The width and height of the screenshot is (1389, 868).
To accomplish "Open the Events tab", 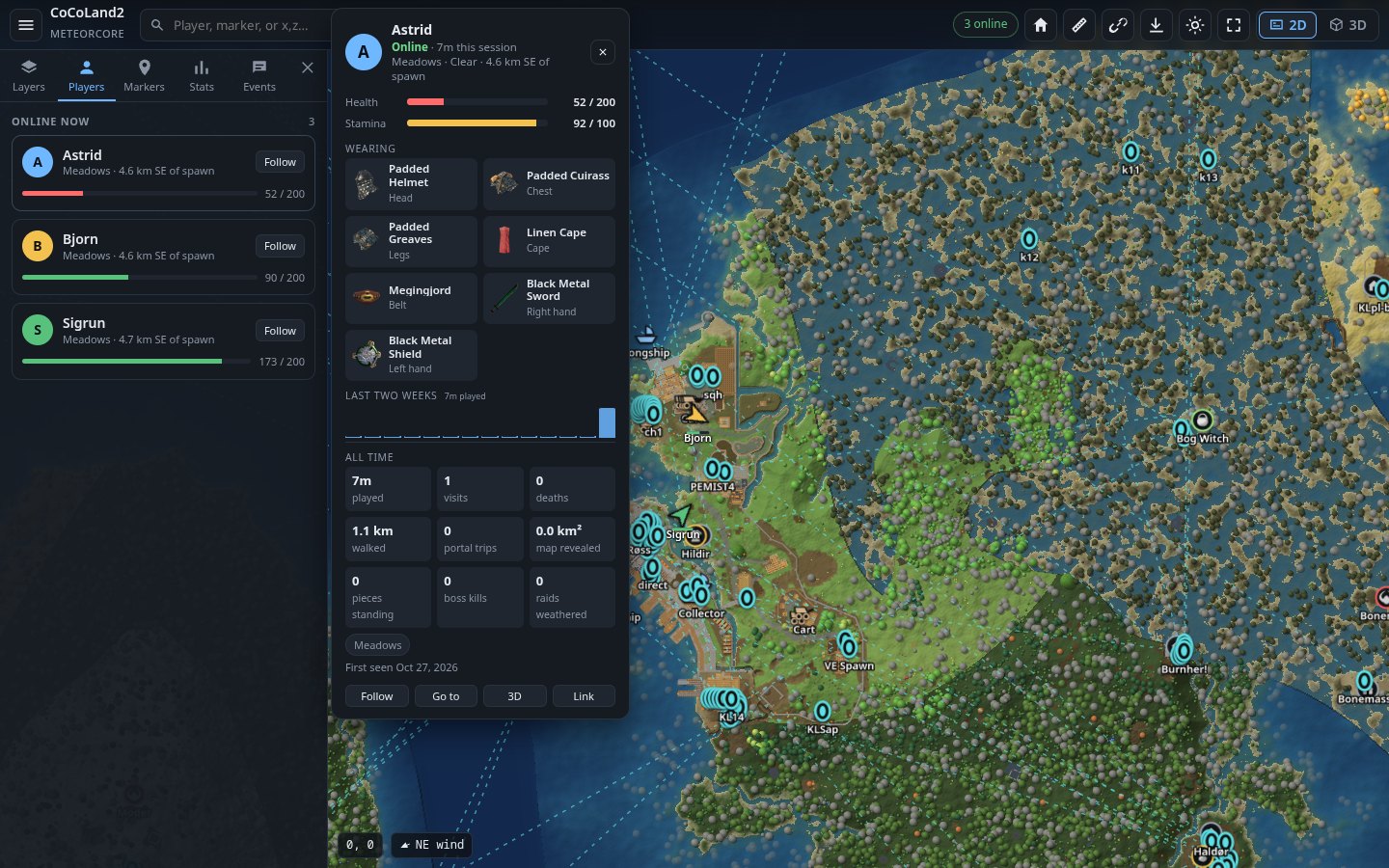I will click(x=259, y=75).
